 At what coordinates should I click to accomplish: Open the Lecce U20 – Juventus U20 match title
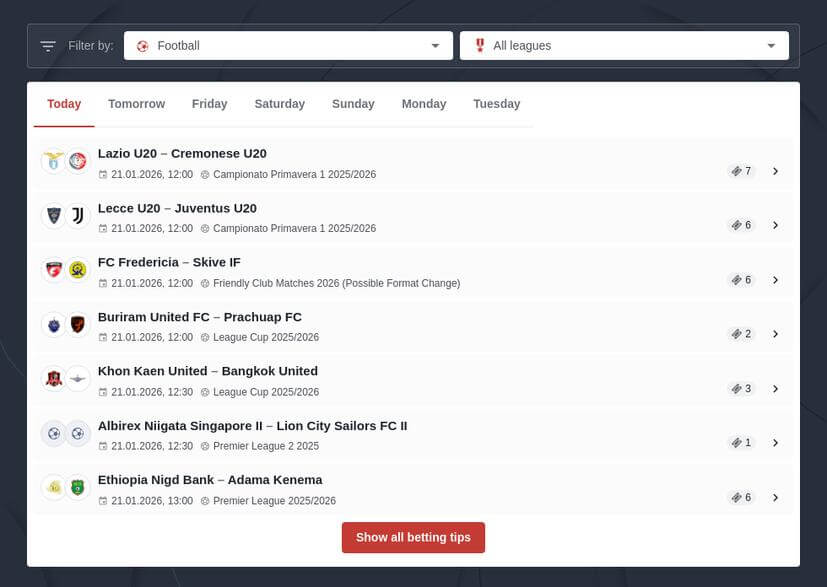click(x=177, y=208)
